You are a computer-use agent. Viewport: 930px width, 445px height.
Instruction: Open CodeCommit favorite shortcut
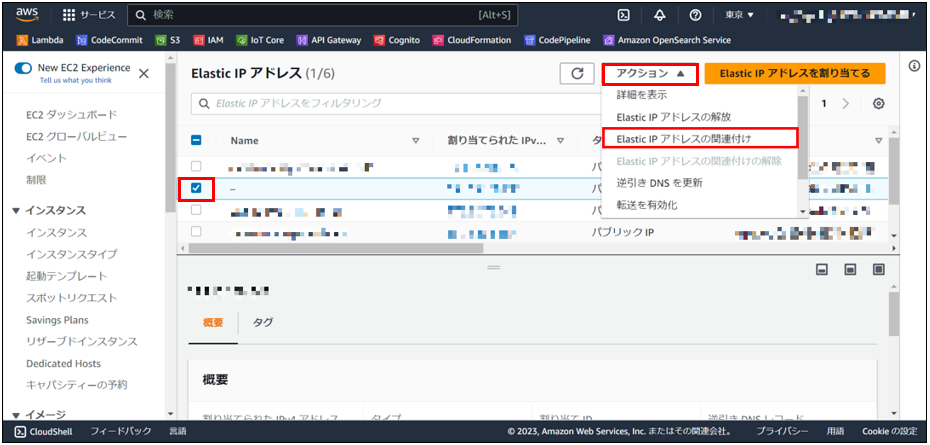click(110, 40)
